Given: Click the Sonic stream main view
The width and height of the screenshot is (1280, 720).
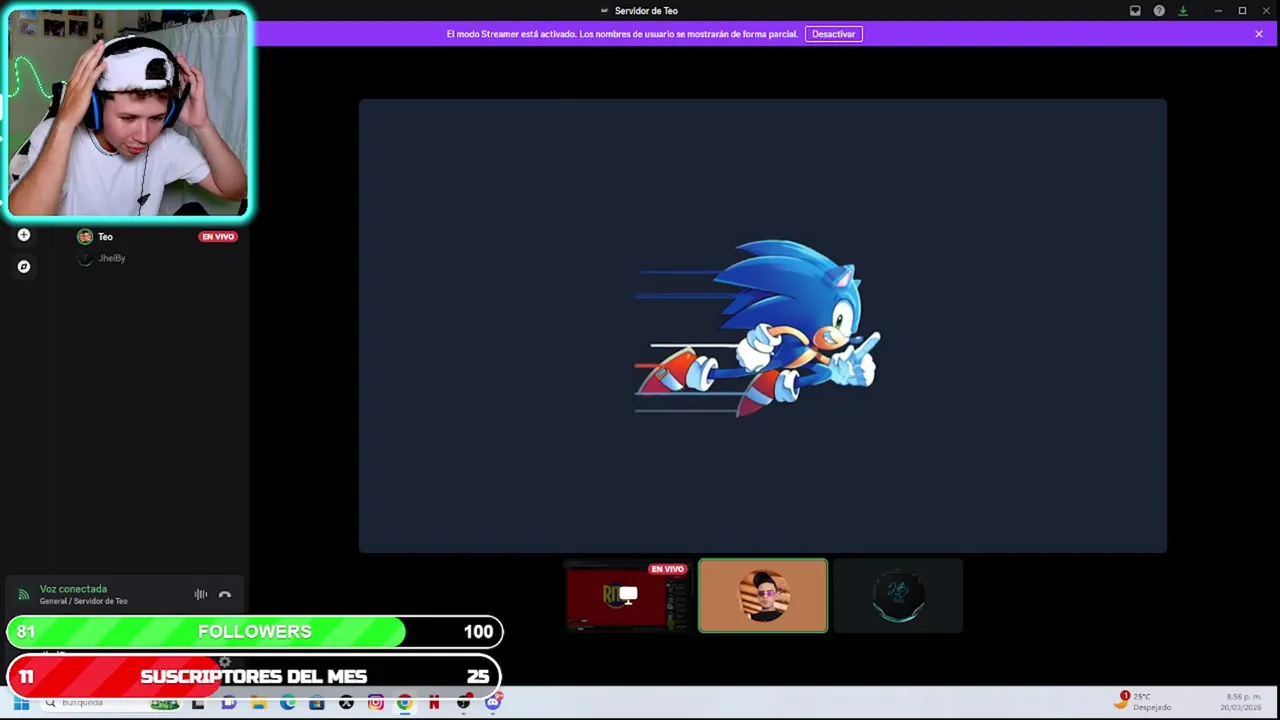Looking at the screenshot, I should (763, 325).
